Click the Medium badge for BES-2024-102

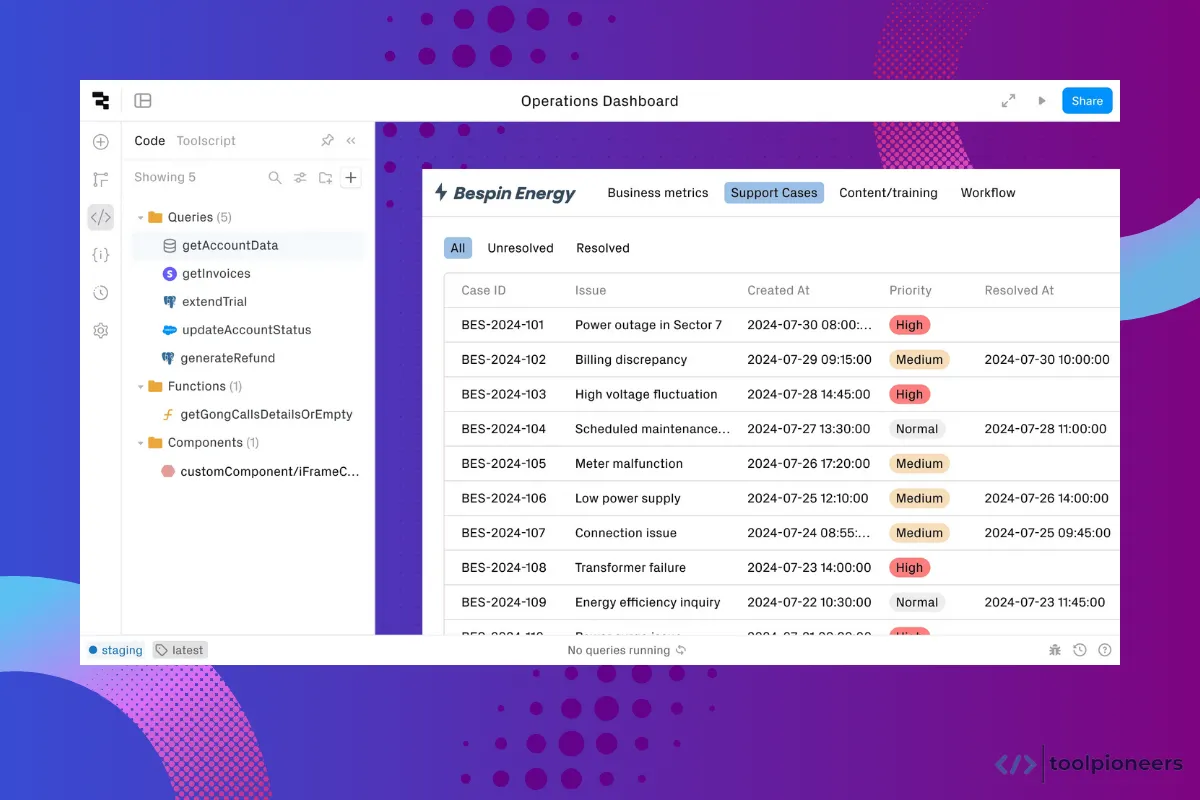(x=919, y=360)
